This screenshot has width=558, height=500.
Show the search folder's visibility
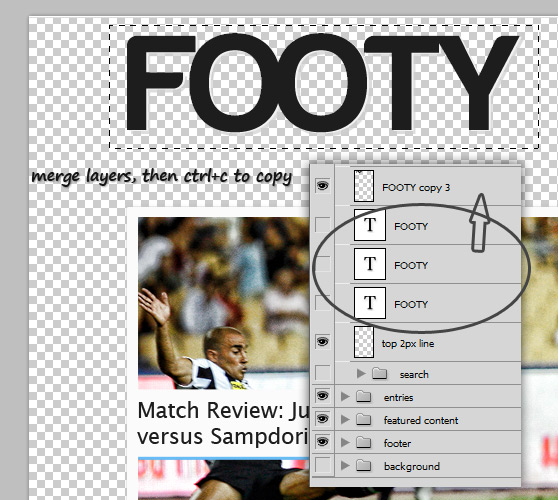point(322,373)
